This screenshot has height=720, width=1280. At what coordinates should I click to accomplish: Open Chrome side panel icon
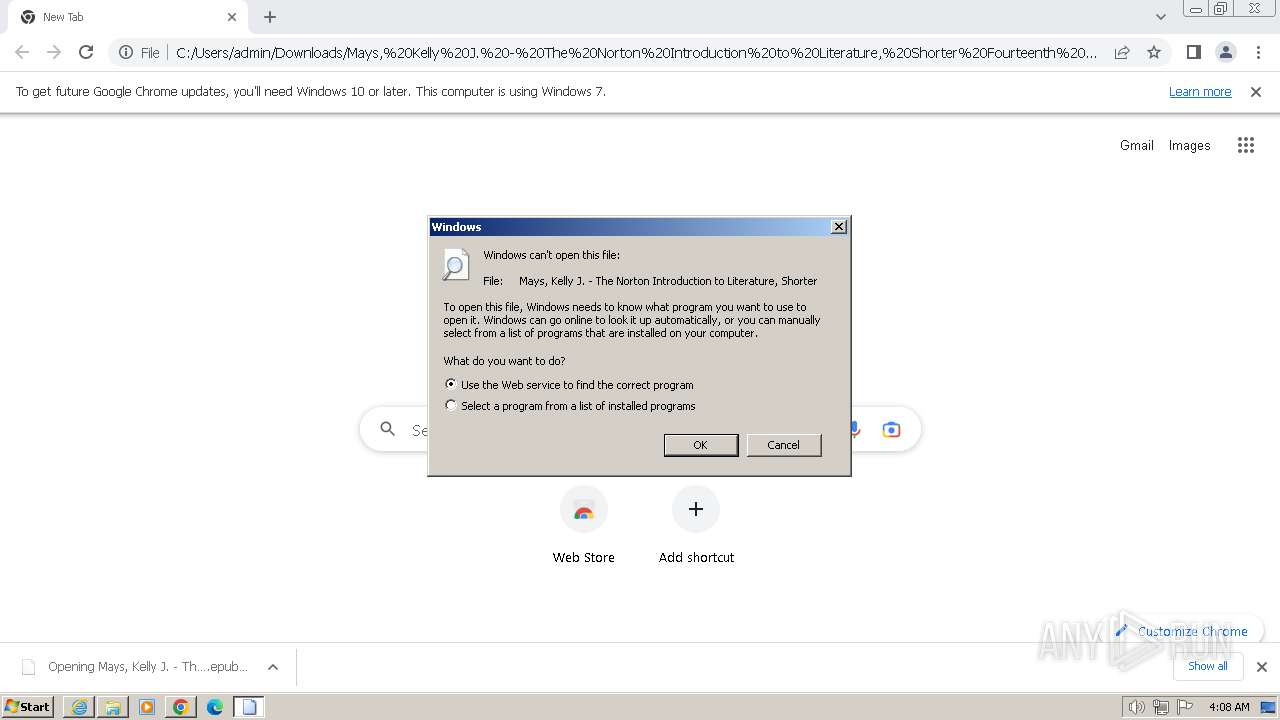click(x=1193, y=52)
